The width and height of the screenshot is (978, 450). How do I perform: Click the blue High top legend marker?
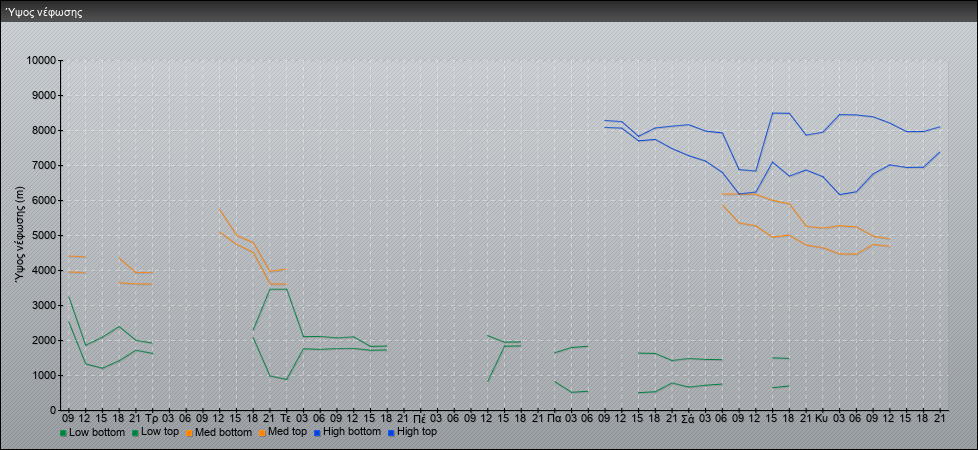click(391, 433)
